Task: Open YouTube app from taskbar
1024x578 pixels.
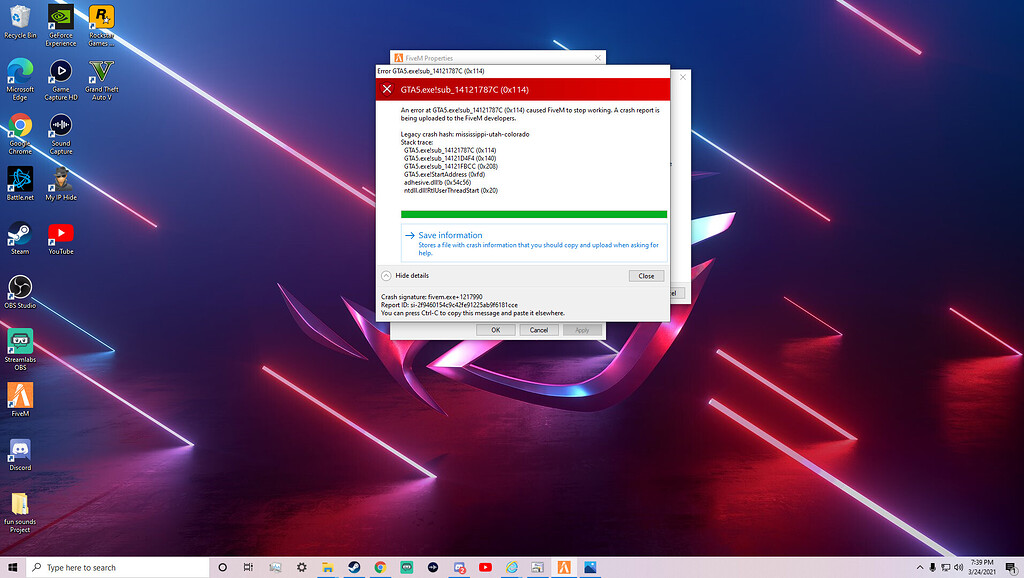Action: (485, 567)
